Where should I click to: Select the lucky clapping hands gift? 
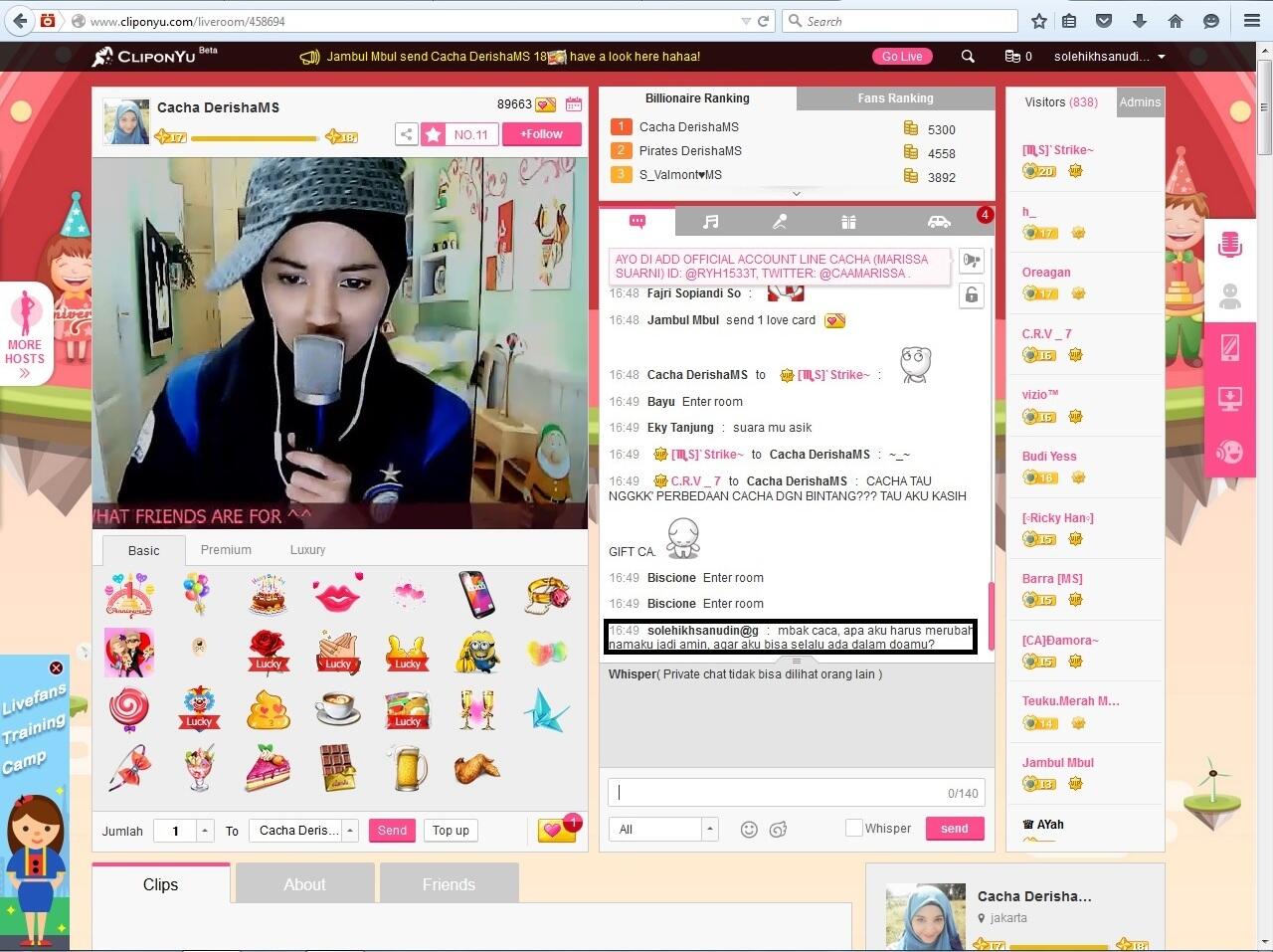pyautogui.click(x=338, y=653)
